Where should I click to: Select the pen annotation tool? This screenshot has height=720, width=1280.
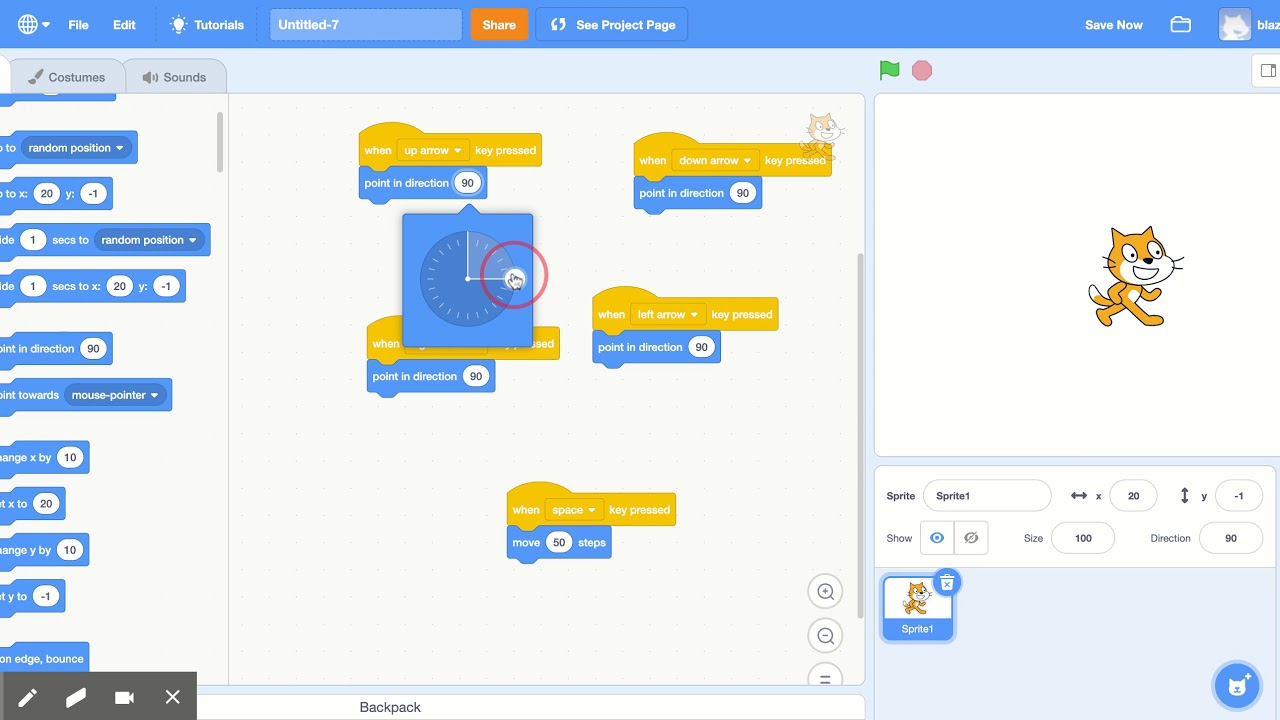(x=27, y=698)
